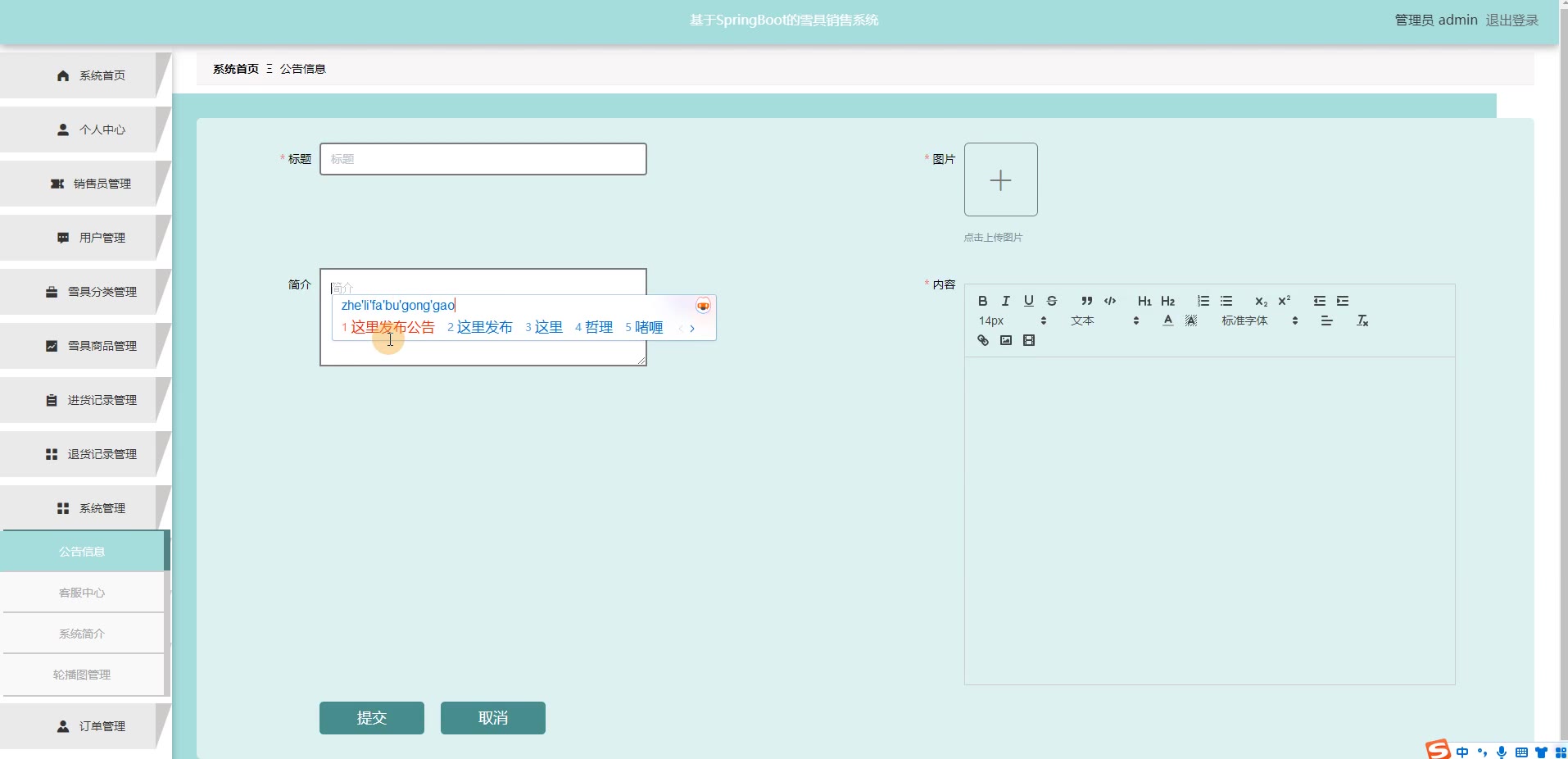Click the image upload plus box
The image size is (1568, 759).
click(x=1001, y=180)
